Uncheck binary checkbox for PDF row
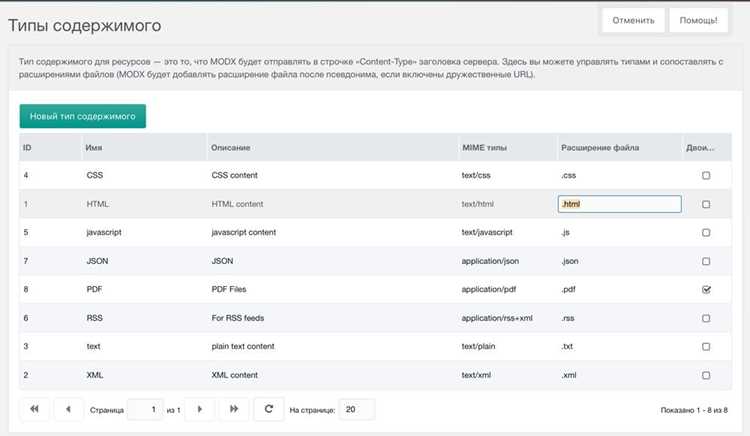 point(706,289)
